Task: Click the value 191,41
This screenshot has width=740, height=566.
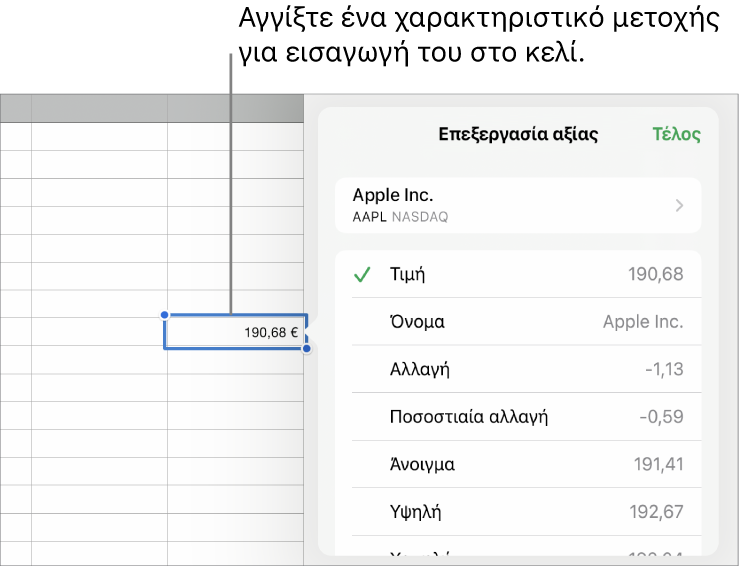Action: click(x=658, y=465)
